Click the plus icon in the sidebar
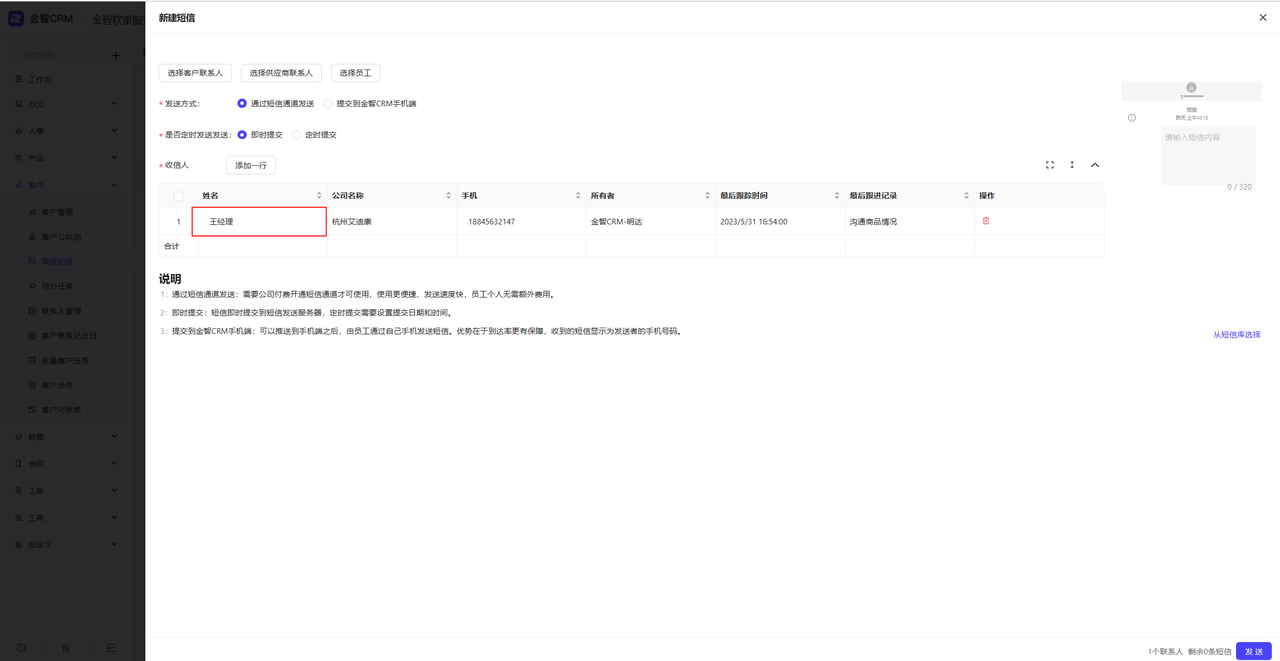Viewport: 1280px width, 661px height. (x=116, y=55)
